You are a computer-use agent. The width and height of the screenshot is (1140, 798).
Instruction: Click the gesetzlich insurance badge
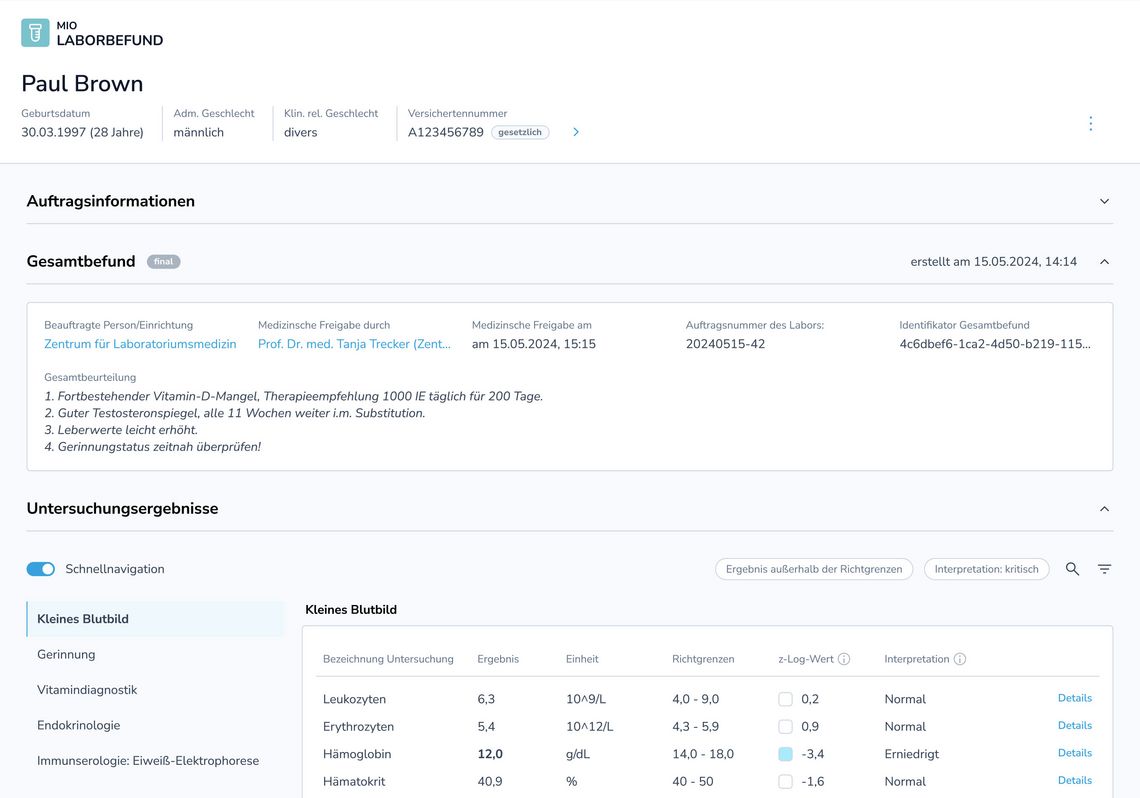pyautogui.click(x=520, y=132)
